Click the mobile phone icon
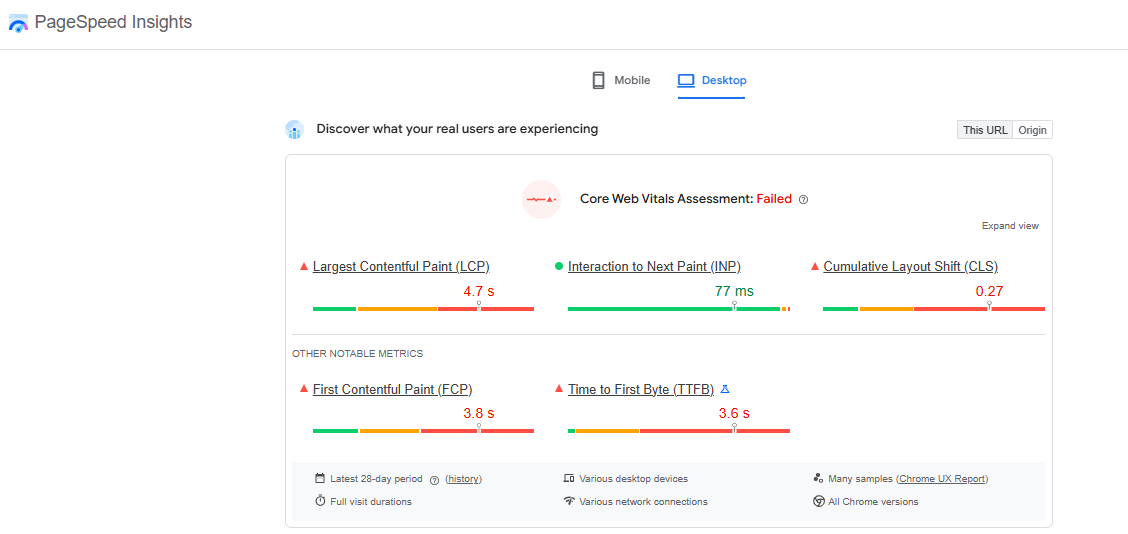 click(x=598, y=80)
